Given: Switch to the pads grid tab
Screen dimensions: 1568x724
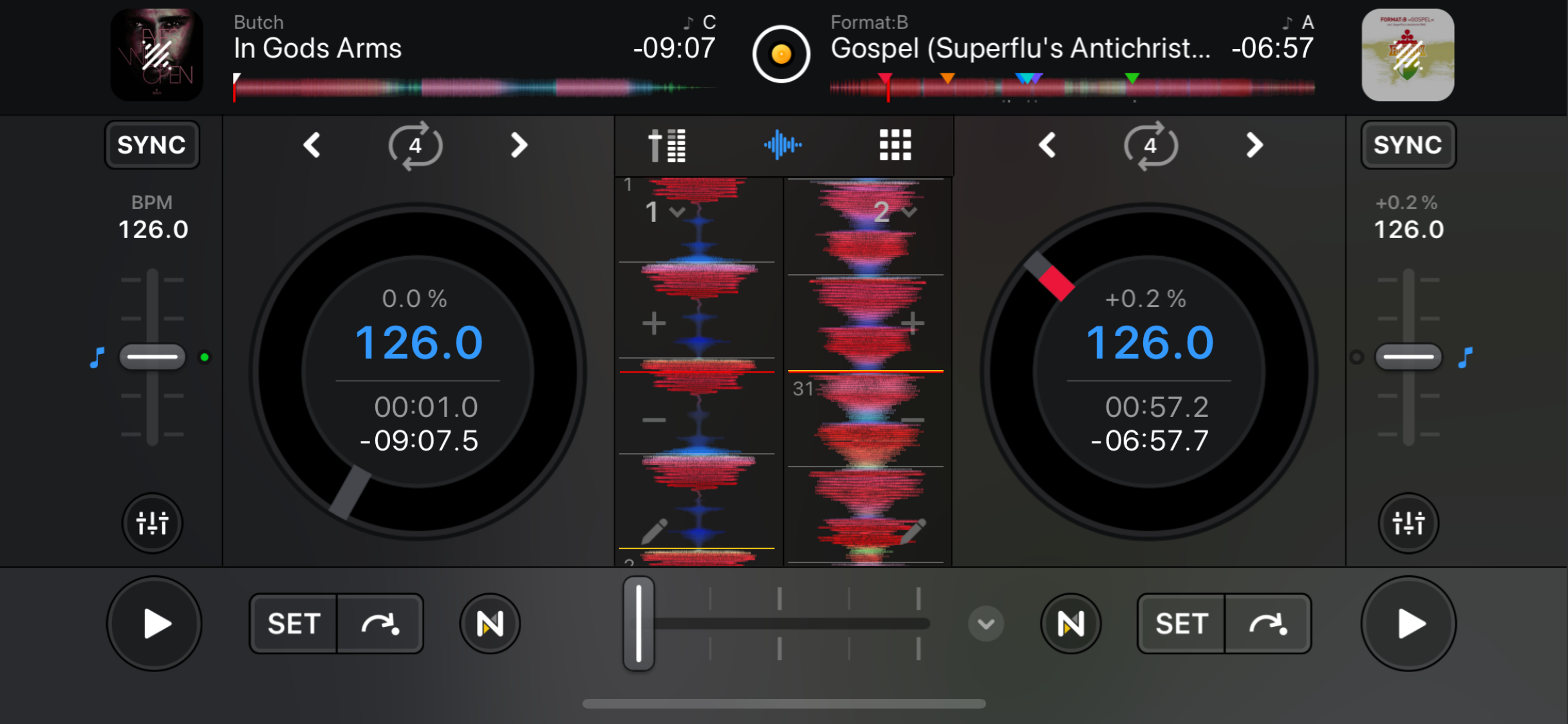Looking at the screenshot, I should (895, 145).
